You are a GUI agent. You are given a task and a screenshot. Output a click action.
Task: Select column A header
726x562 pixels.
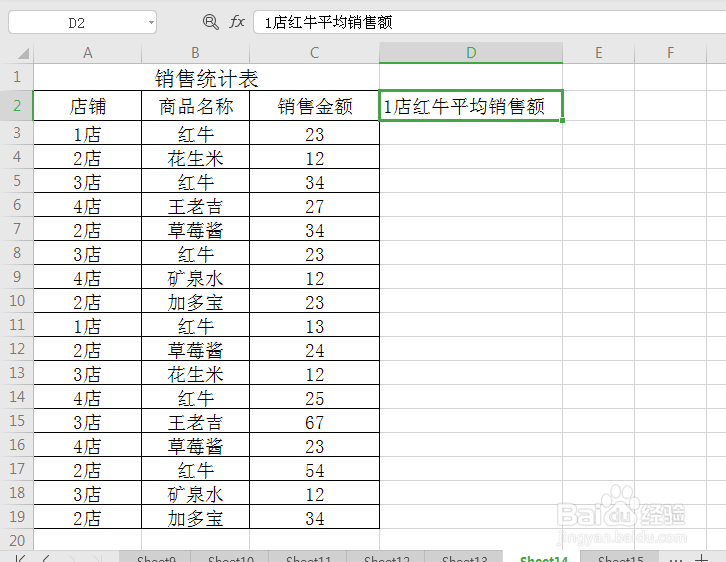(x=88, y=53)
